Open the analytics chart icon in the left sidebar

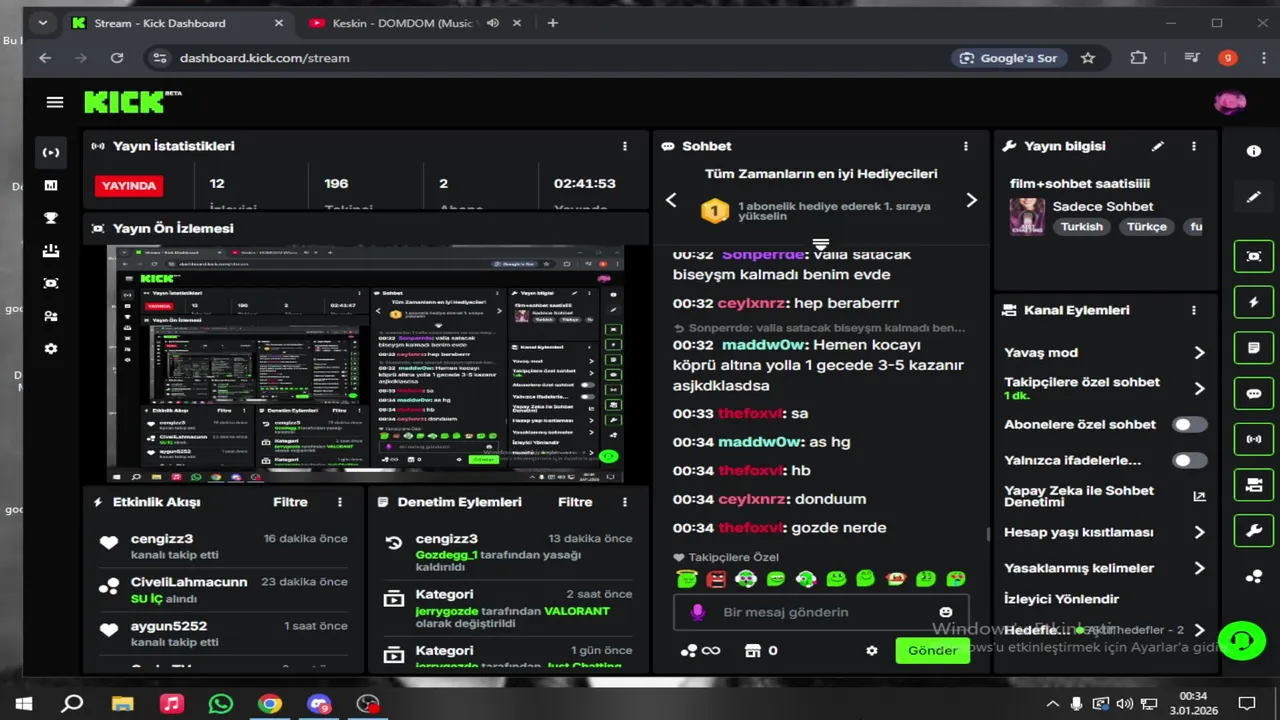coord(51,185)
